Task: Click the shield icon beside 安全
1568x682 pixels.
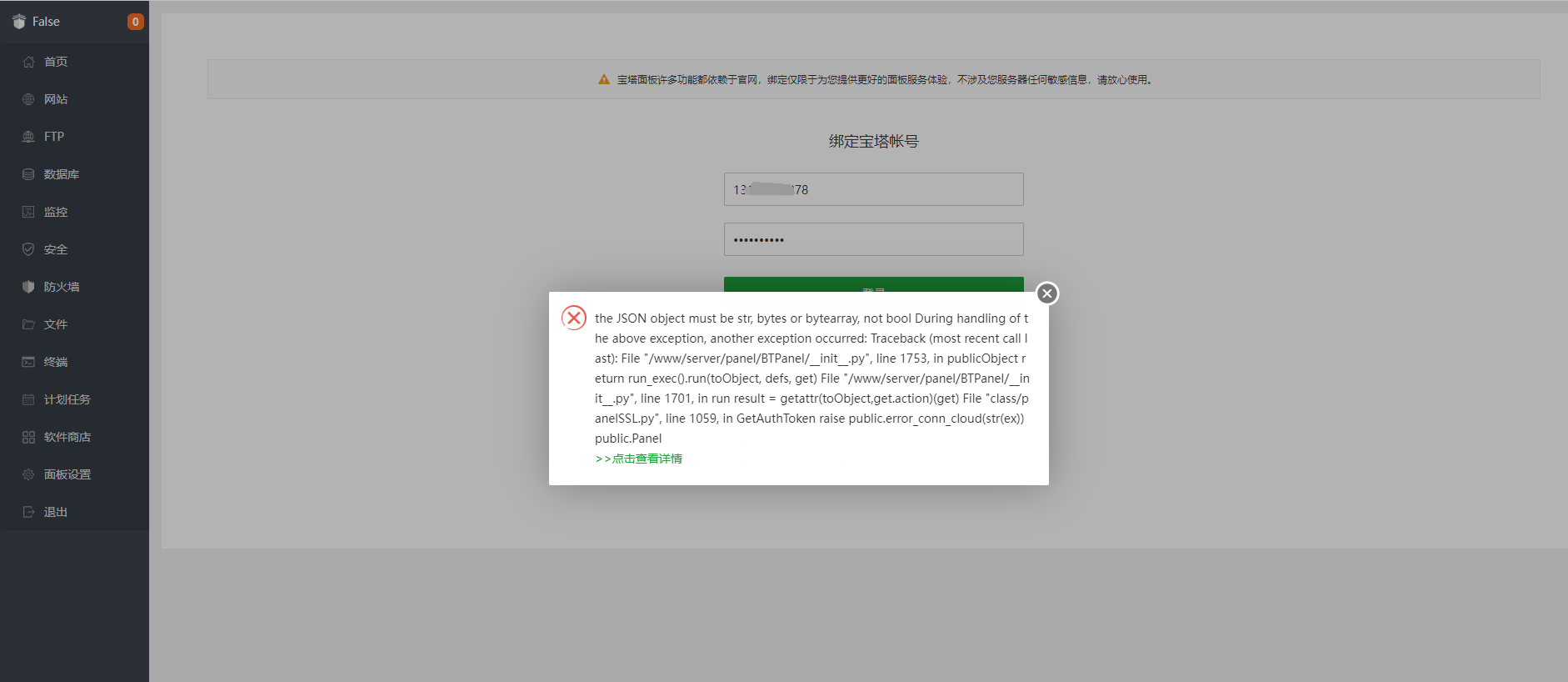Action: click(28, 249)
